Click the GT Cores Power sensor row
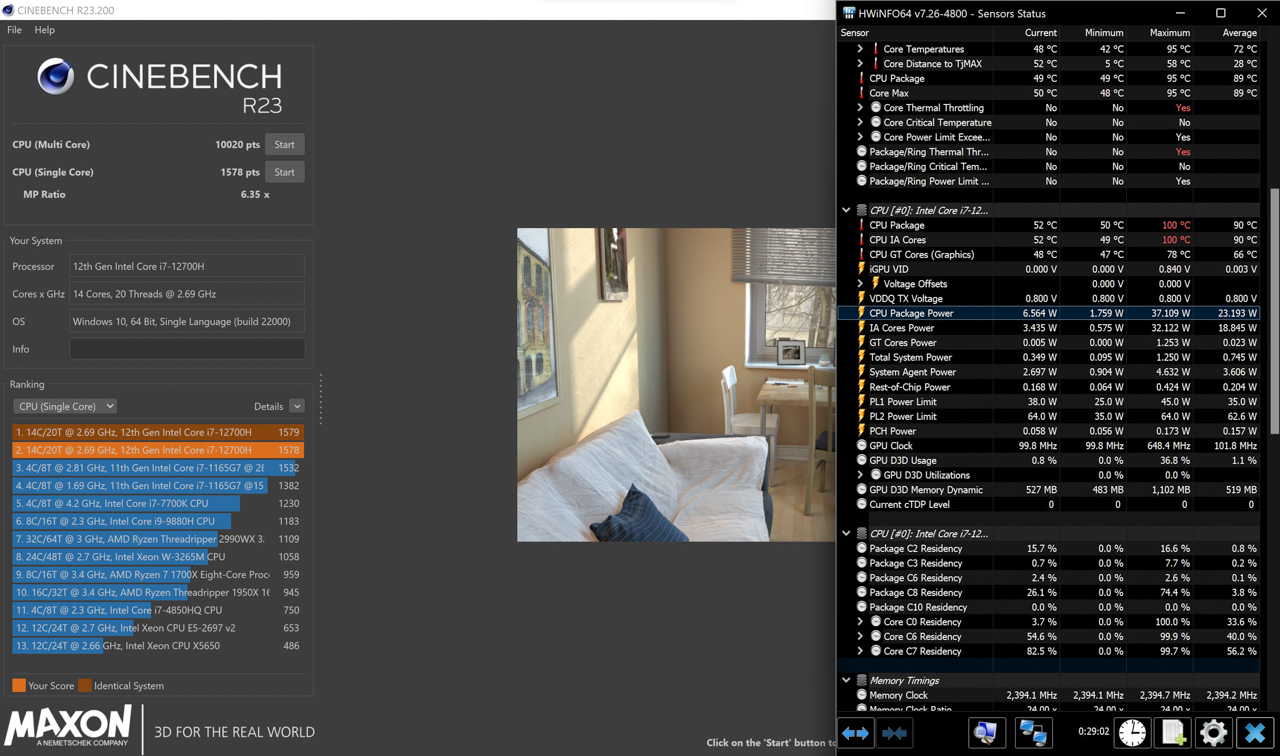Screen dimensions: 1280x756 pos(1048,343)
